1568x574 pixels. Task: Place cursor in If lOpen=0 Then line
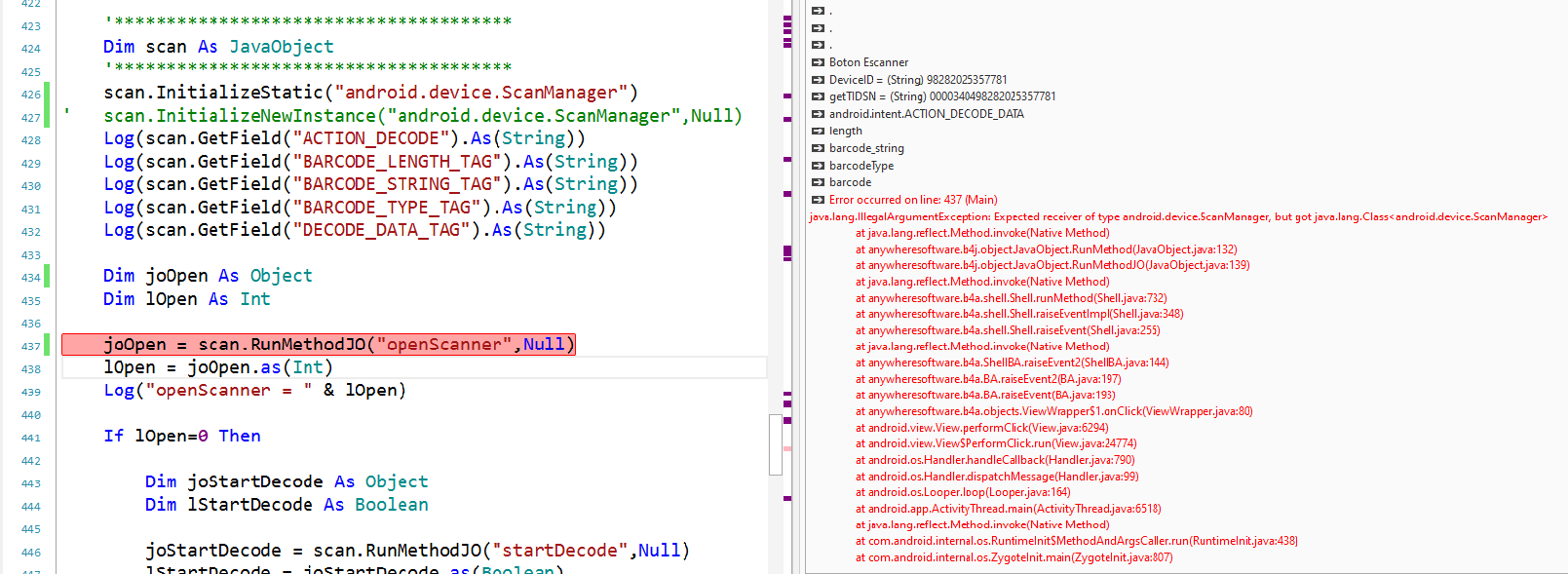(x=182, y=437)
